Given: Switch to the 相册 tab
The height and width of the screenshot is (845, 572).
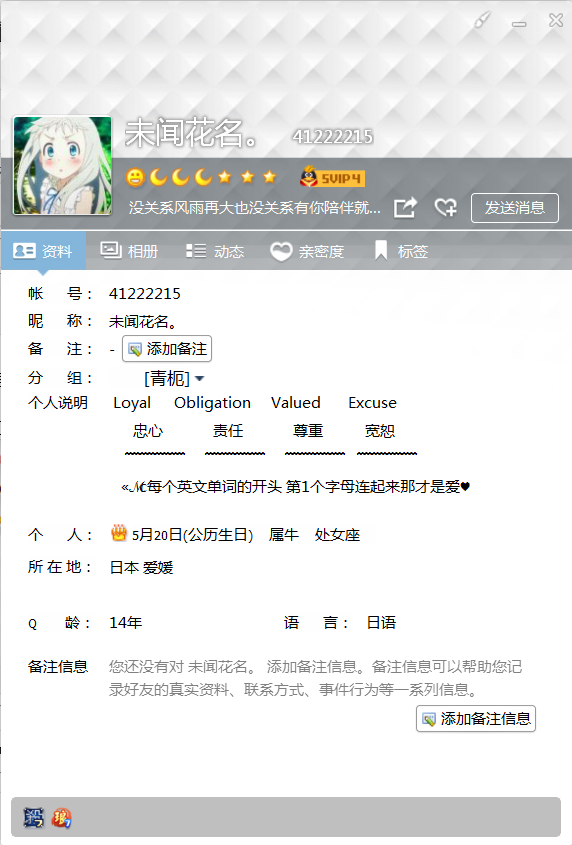Looking at the screenshot, I should click(x=129, y=251).
